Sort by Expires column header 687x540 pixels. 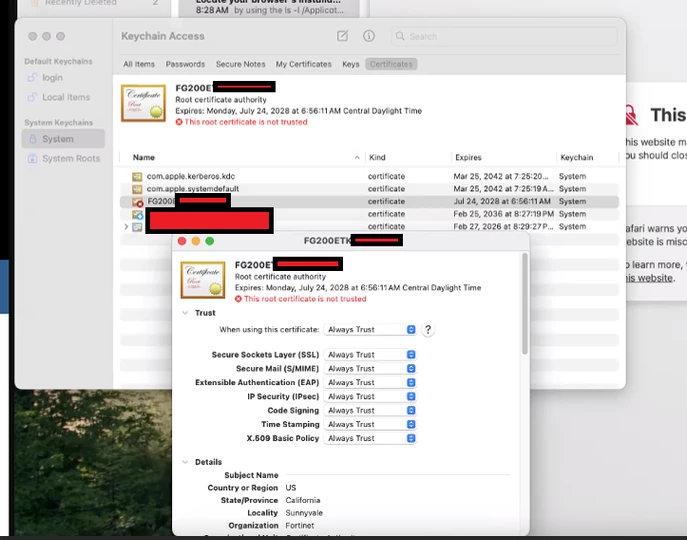tap(468, 157)
